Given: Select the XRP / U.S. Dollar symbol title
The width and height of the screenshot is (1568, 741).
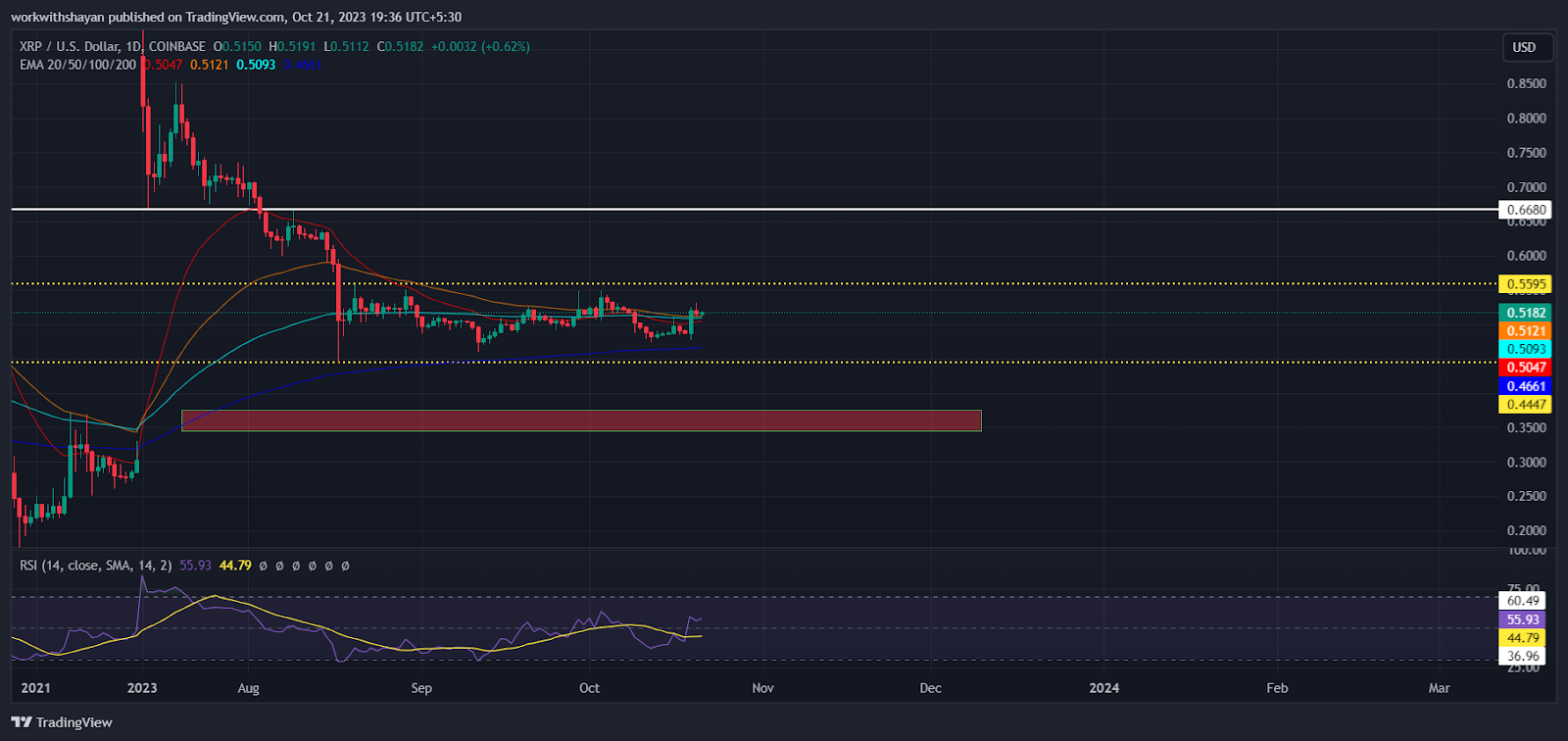Looking at the screenshot, I should [67, 46].
